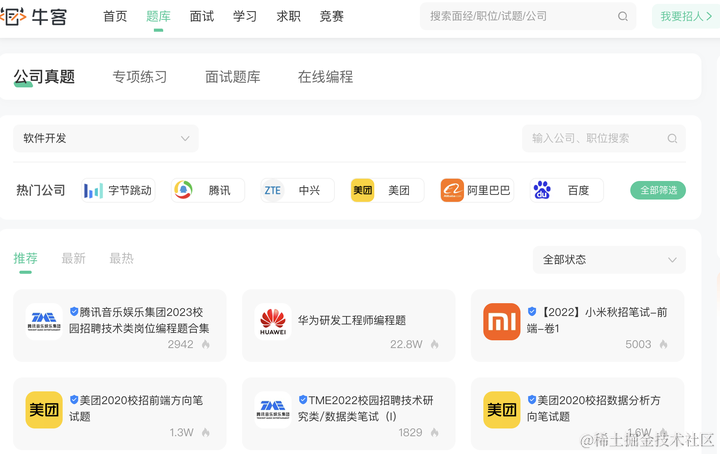Open 面试 in top navigation
Viewport: 720px width, 454px height.
click(202, 17)
